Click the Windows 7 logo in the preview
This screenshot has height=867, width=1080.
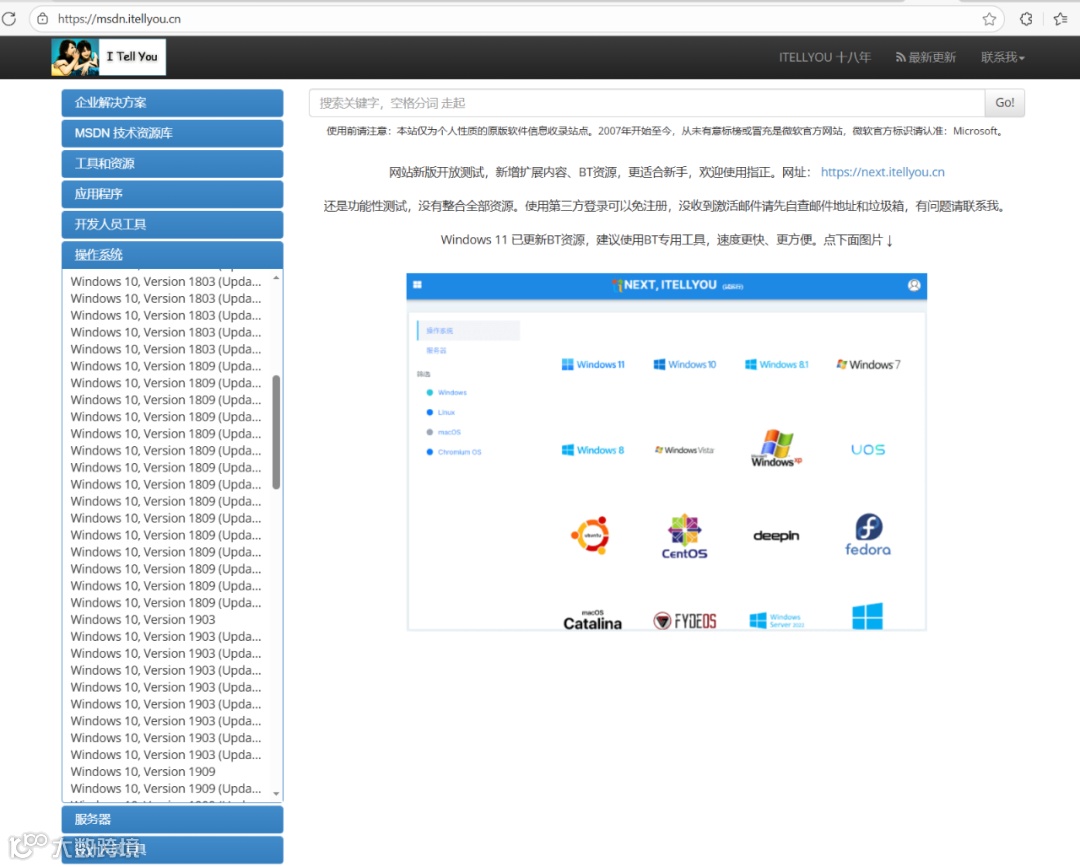point(868,364)
